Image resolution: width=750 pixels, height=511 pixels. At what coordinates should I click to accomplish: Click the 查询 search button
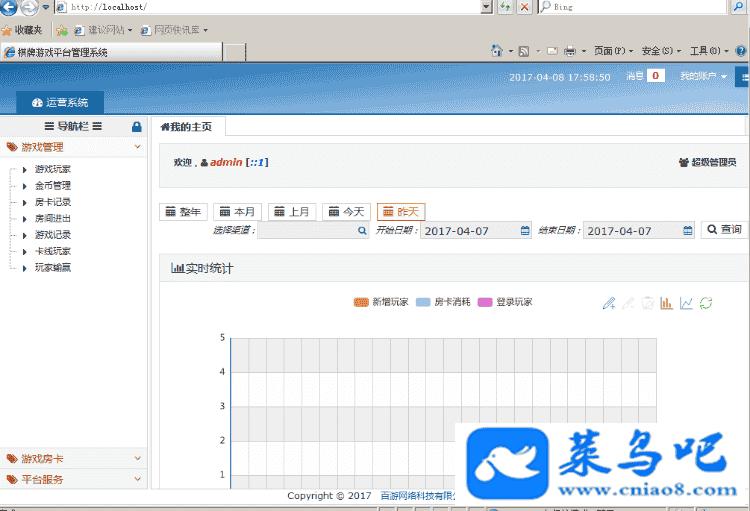tap(724, 230)
